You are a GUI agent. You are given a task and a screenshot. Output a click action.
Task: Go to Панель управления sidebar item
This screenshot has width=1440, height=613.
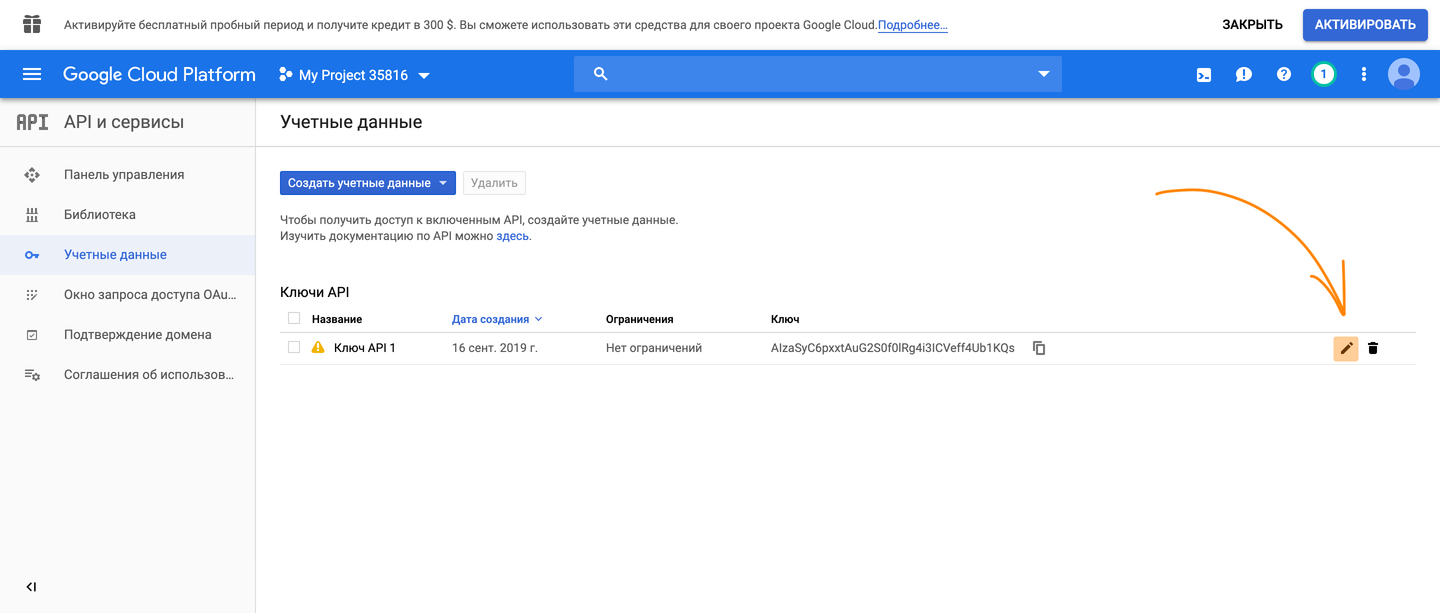(124, 175)
